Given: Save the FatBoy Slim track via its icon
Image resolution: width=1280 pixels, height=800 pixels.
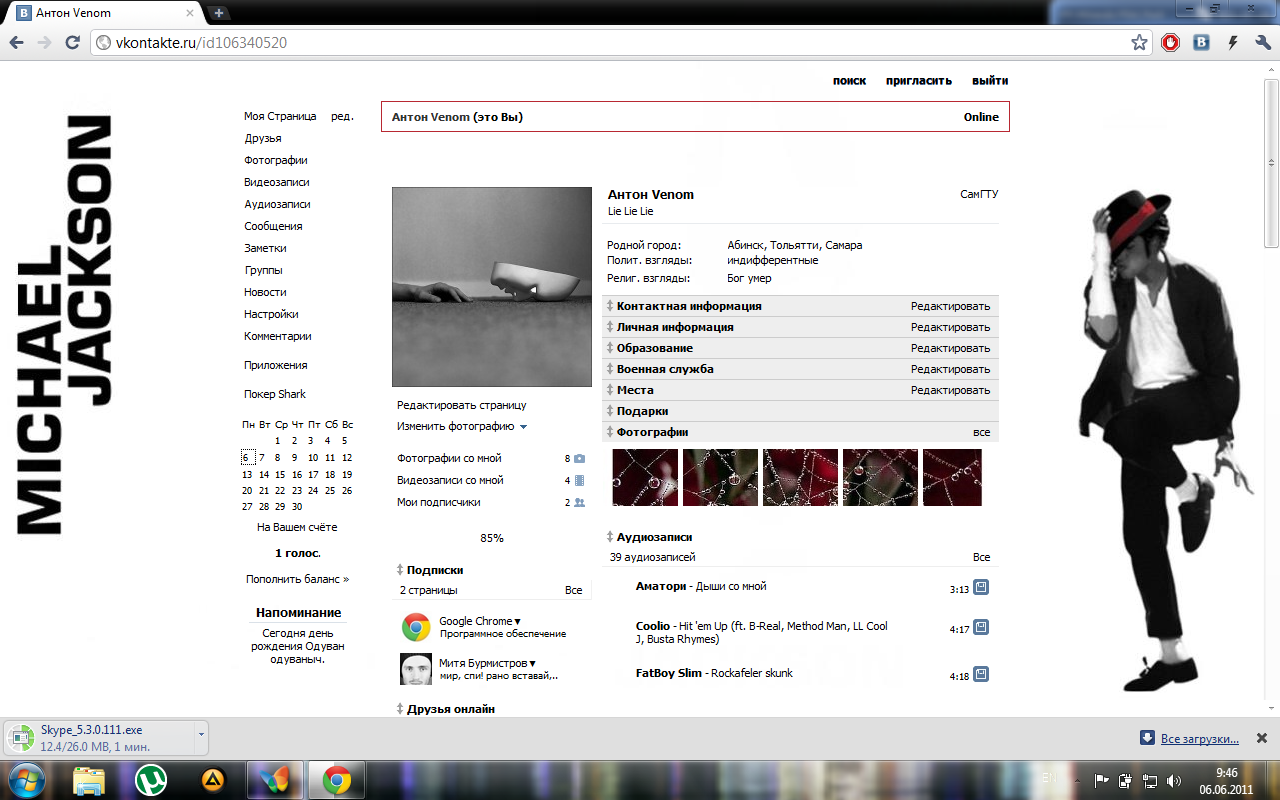Looking at the screenshot, I should (981, 674).
